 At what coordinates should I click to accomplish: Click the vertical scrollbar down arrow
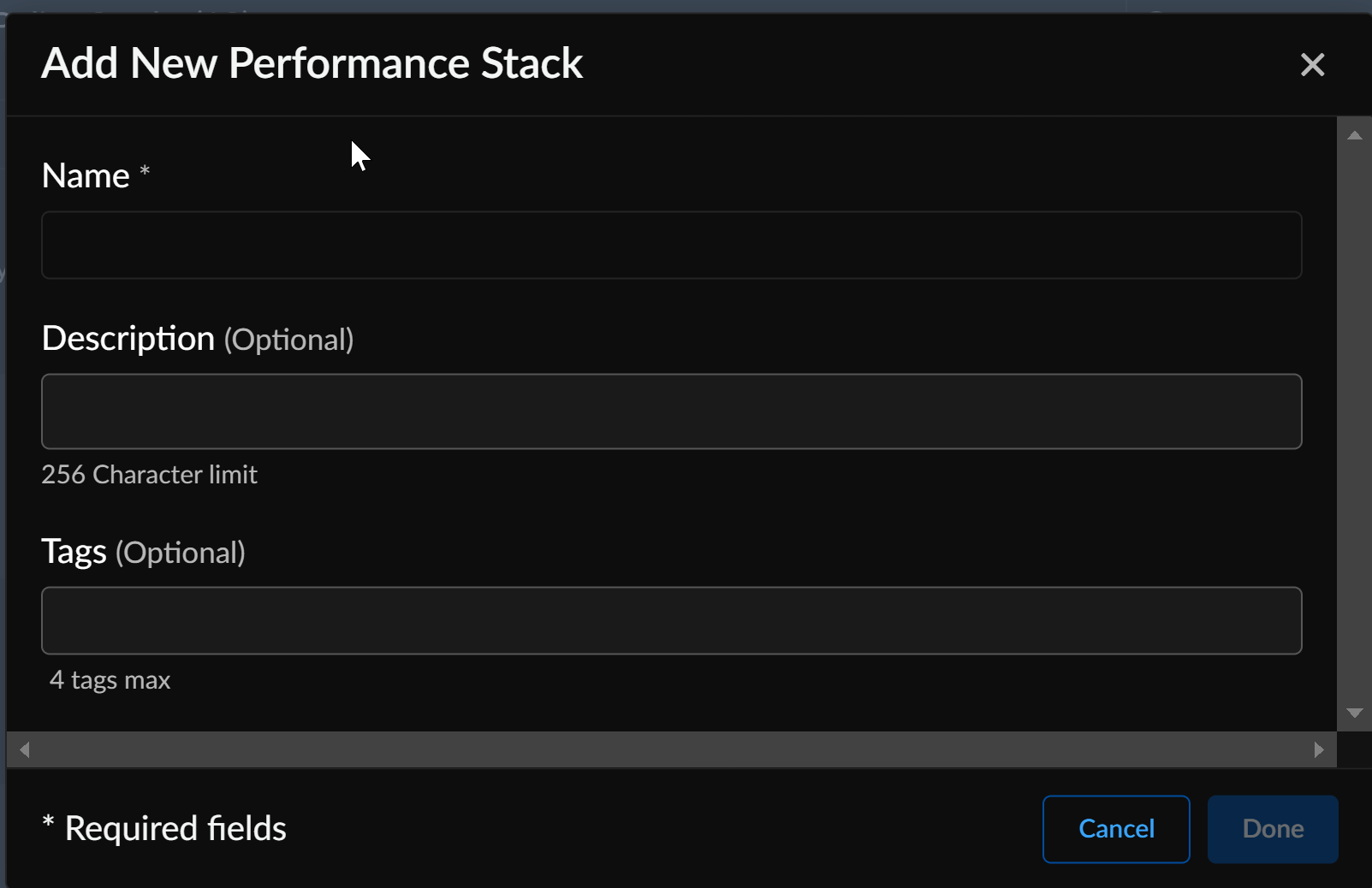pos(1354,713)
